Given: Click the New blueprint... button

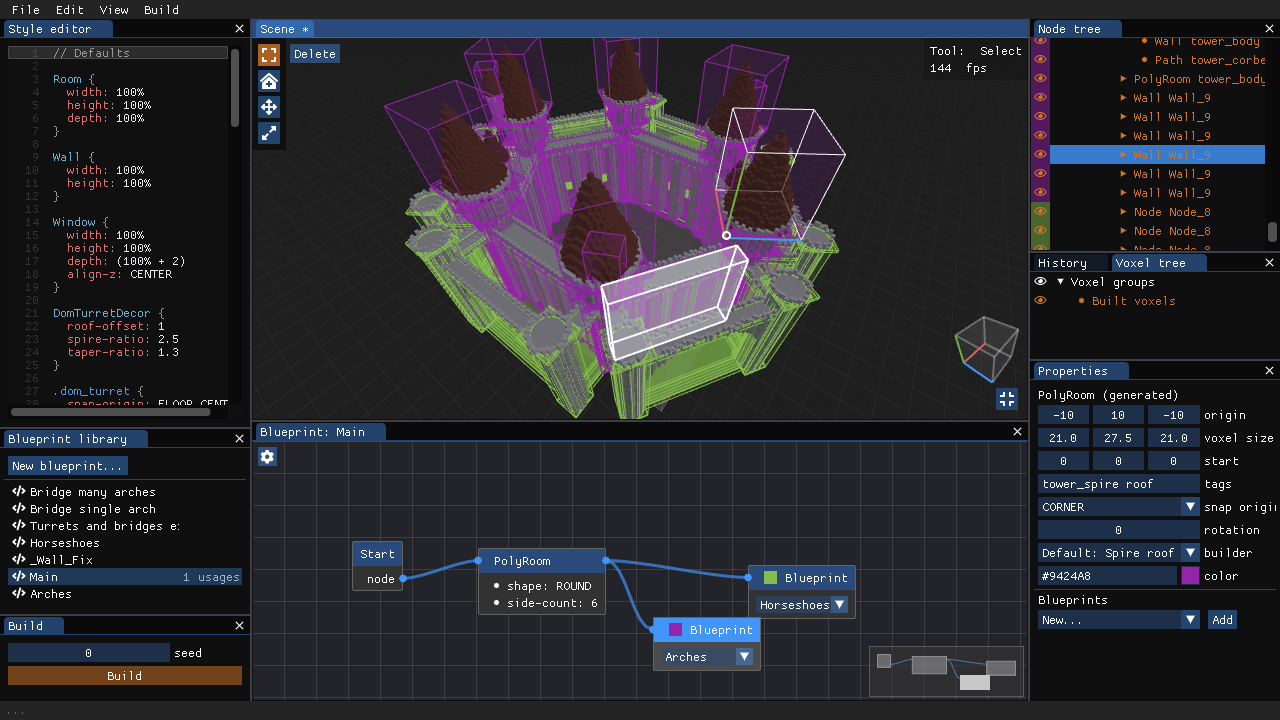Looking at the screenshot, I should pos(68,466).
